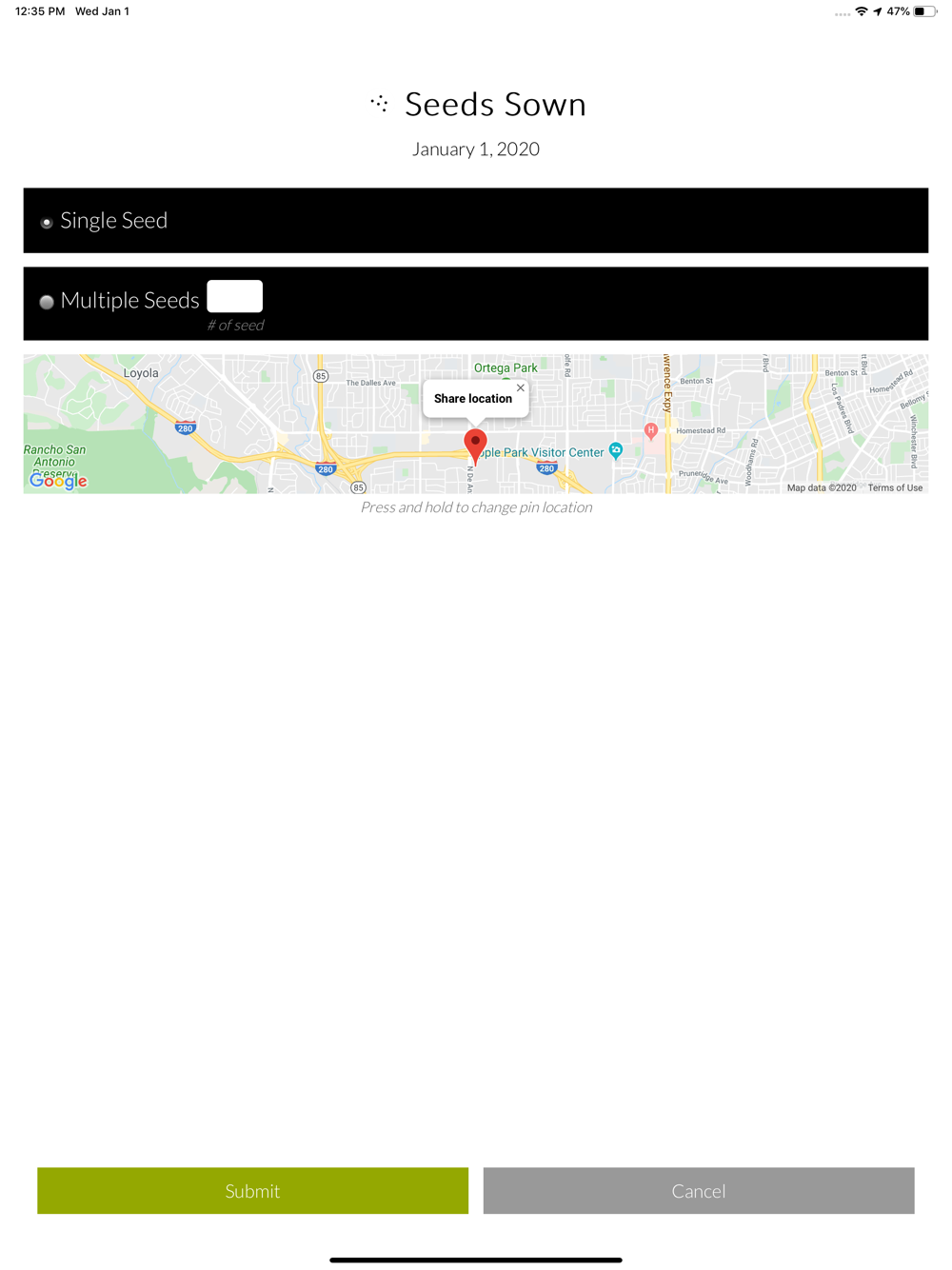Select the Multiple Seeds radio button
This screenshot has width=952, height=1270.
click(47, 302)
